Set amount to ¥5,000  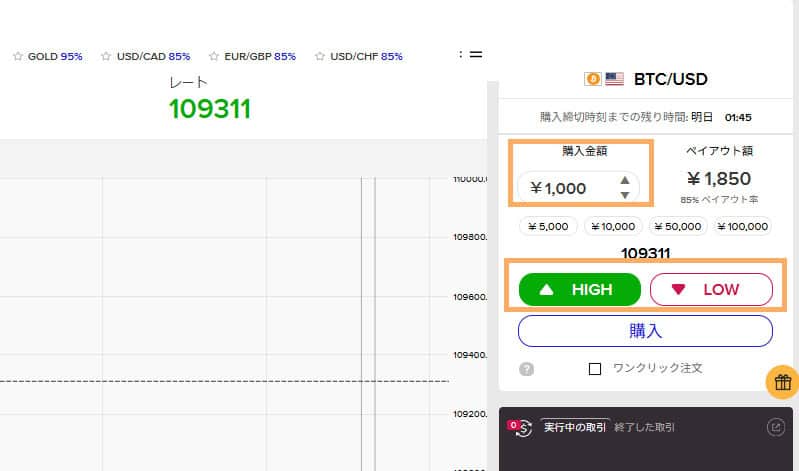[x=548, y=226]
